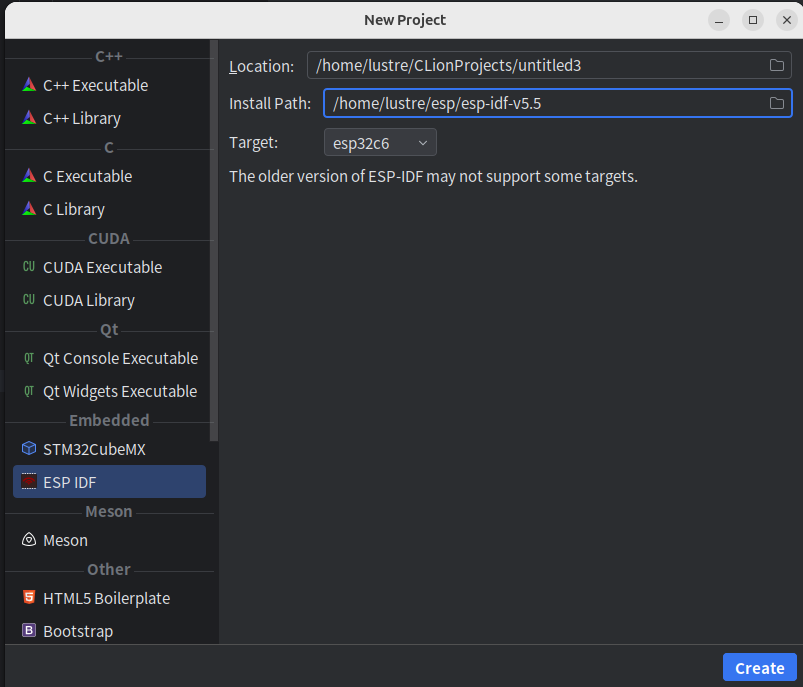Choose C Library project type
This screenshot has width=803, height=687.
pyautogui.click(x=73, y=209)
